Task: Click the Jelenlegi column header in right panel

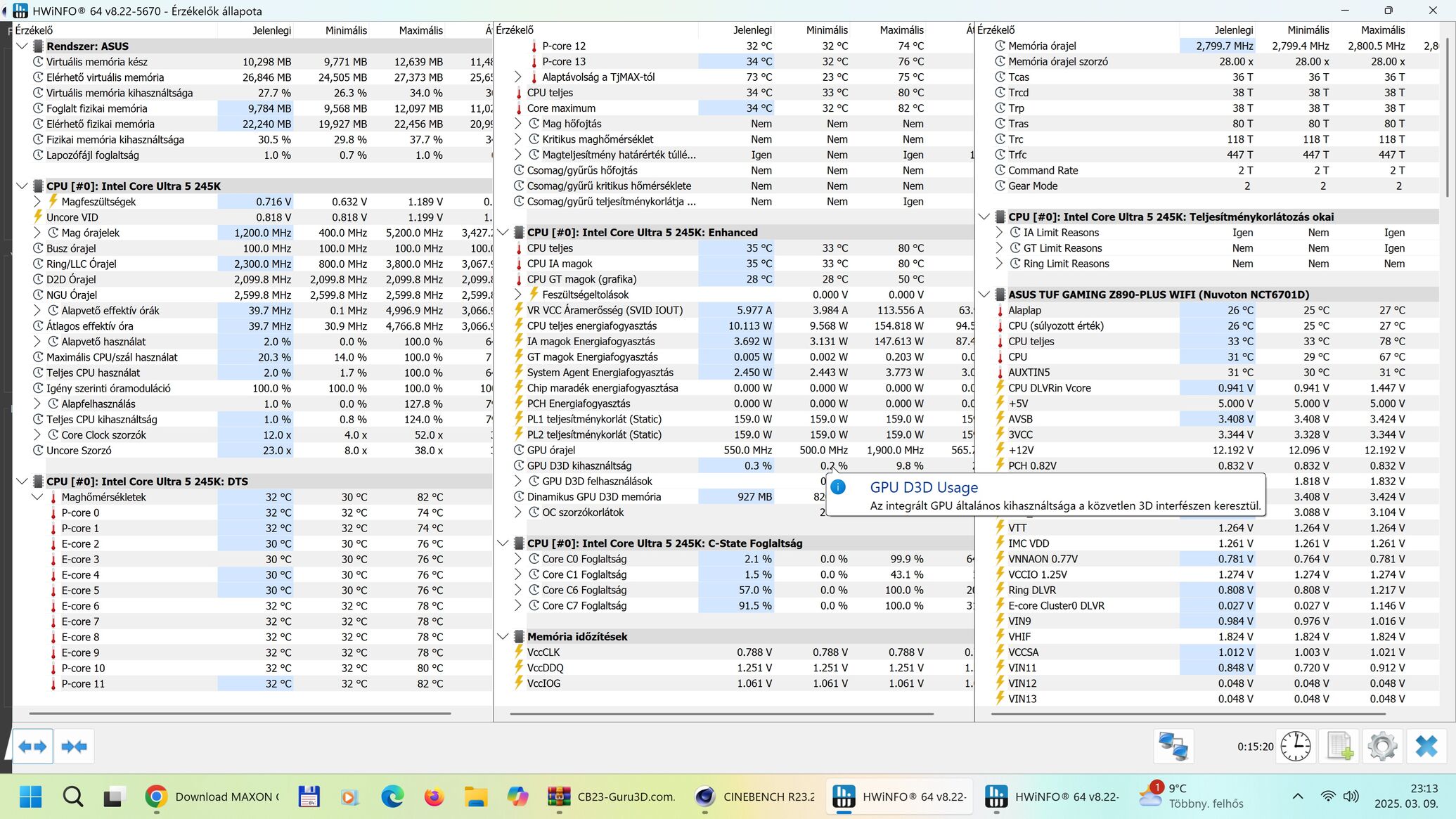Action: 1233,30
